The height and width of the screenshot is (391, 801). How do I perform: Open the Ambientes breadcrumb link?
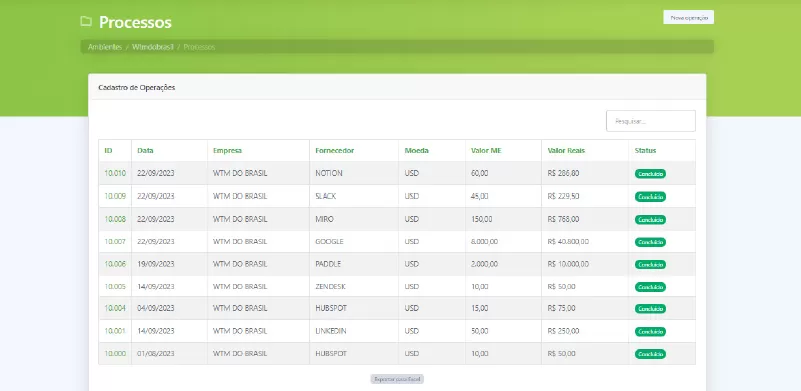(x=105, y=47)
